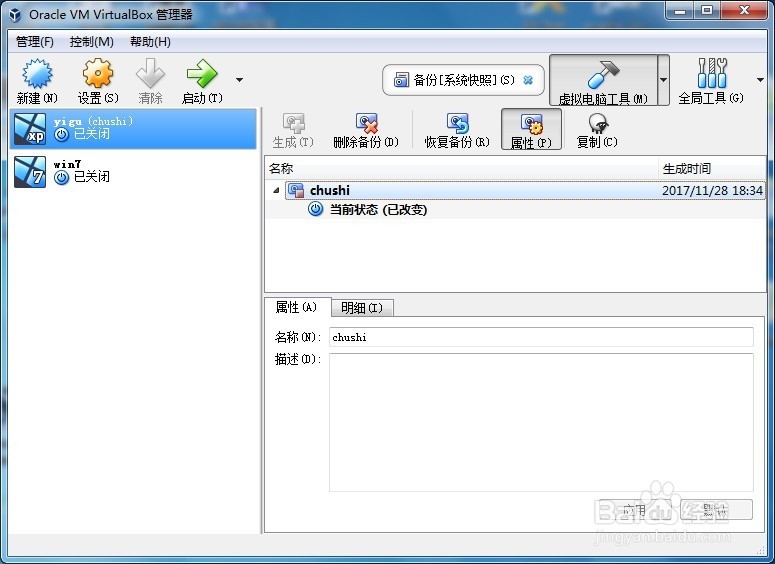Open the 帮助(H) menu
This screenshot has width=775, height=564.
point(150,42)
